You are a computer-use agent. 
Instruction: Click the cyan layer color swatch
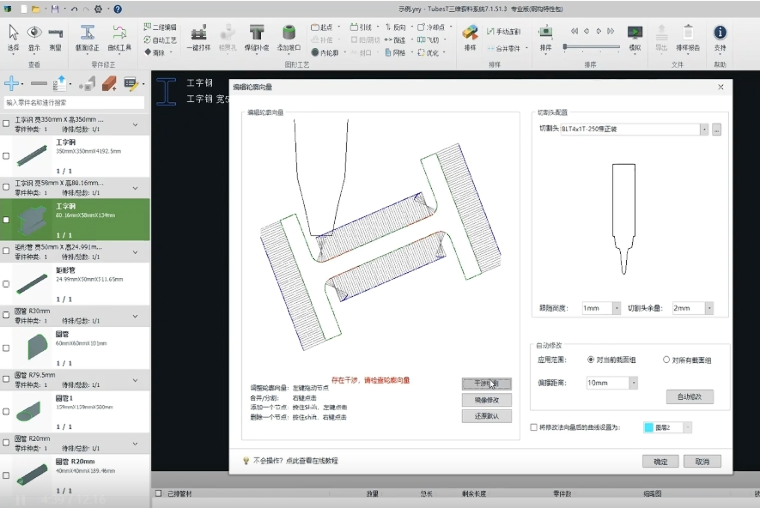[x=649, y=427]
